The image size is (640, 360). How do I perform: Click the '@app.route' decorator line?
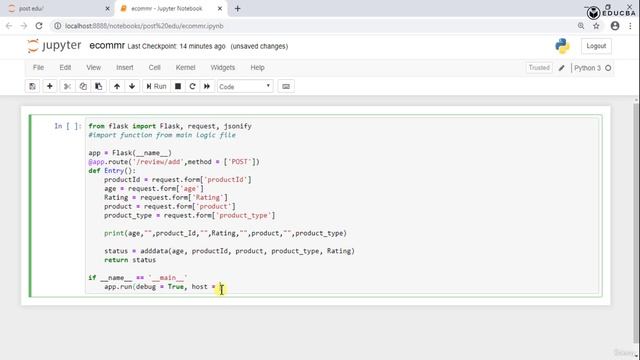pyautogui.click(x=174, y=162)
